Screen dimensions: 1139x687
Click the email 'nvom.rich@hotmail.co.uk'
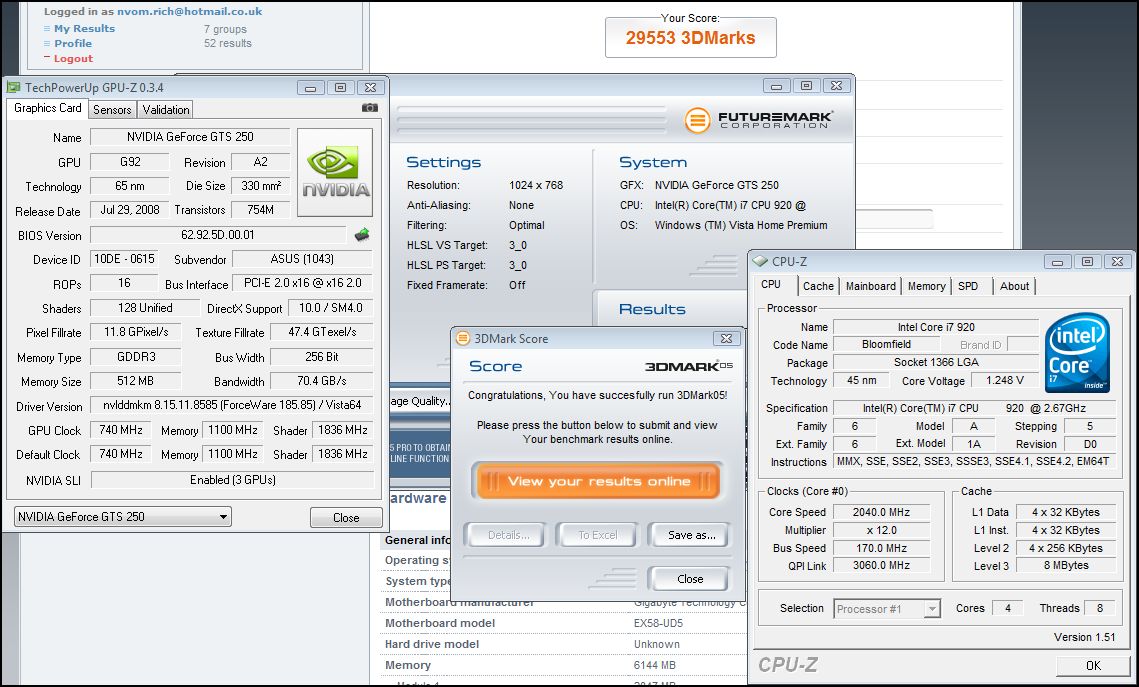coord(190,12)
